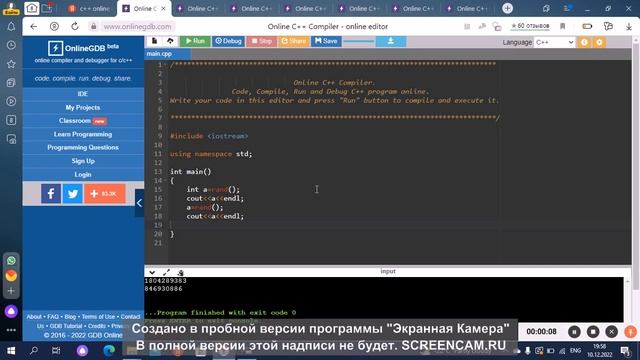Collapse the fold arrow at code line 14
640x360 pixels.
165,180
